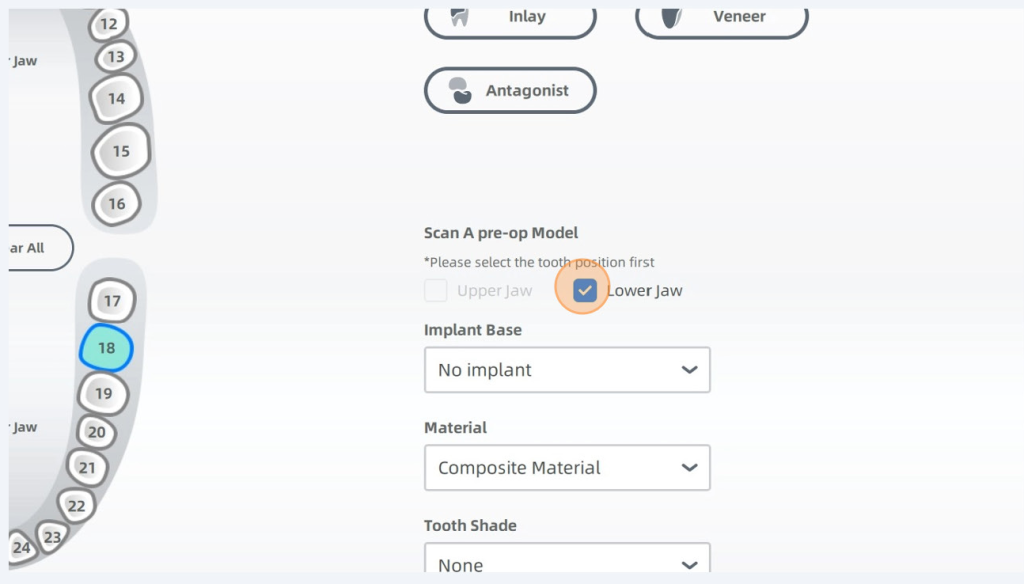Pick tooth 14 in the jaw diagram
Viewport: 1024px width, 584px height.
tap(117, 98)
